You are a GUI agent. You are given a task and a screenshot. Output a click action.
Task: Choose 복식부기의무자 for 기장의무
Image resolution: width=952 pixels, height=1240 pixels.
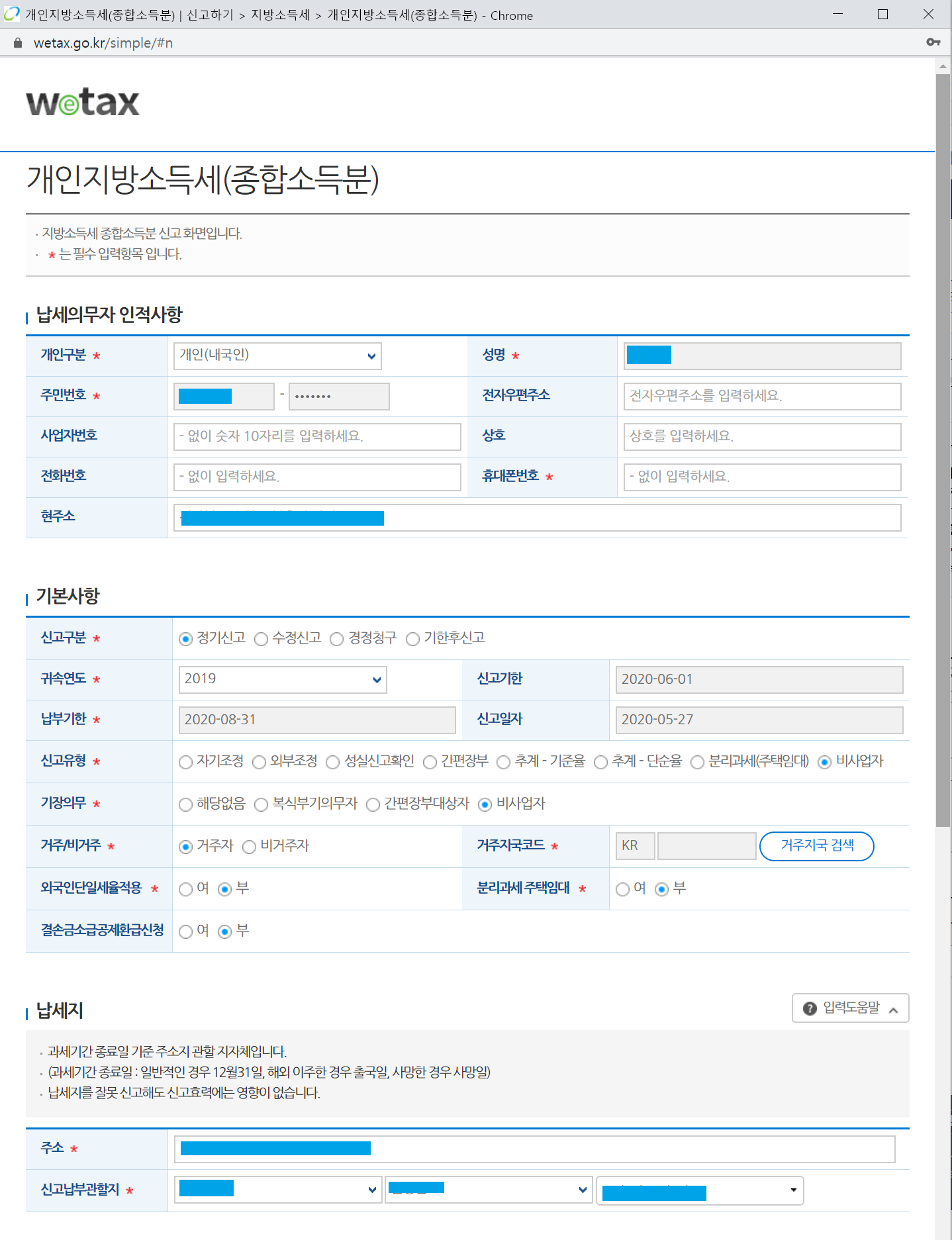click(x=262, y=804)
